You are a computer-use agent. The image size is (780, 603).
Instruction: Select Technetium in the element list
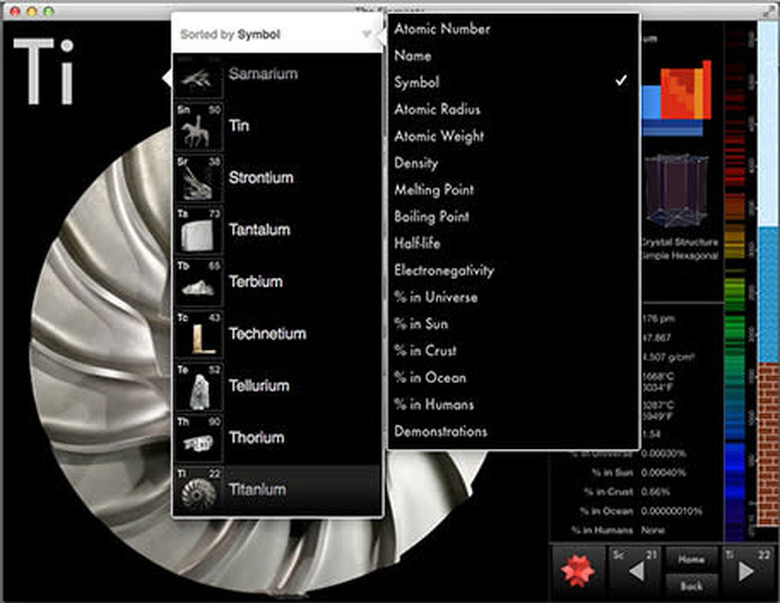pyautogui.click(x=277, y=334)
